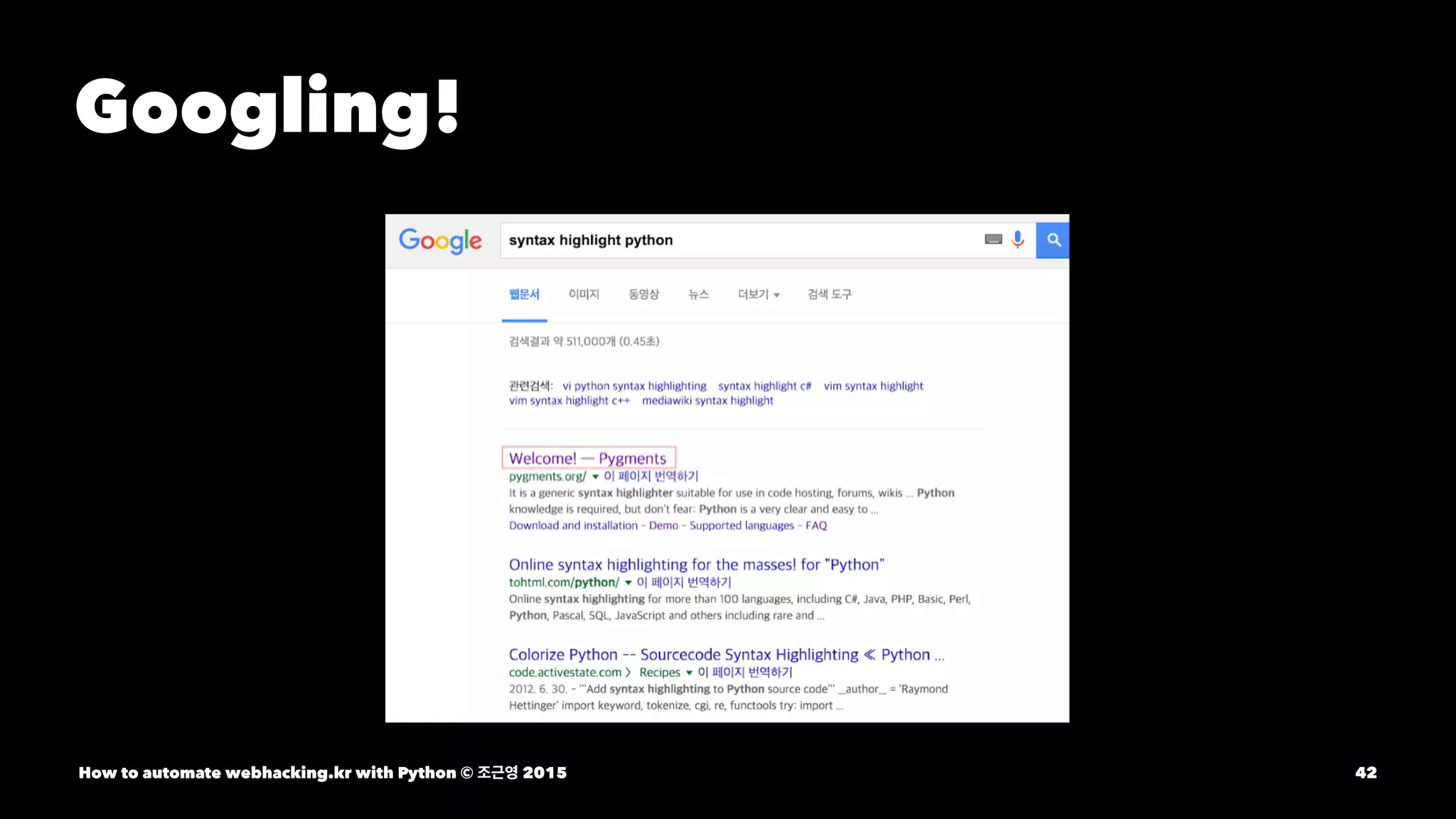Switch to the 이미지 tab
Image resolution: width=1456 pixels, height=819 pixels.
tap(584, 294)
